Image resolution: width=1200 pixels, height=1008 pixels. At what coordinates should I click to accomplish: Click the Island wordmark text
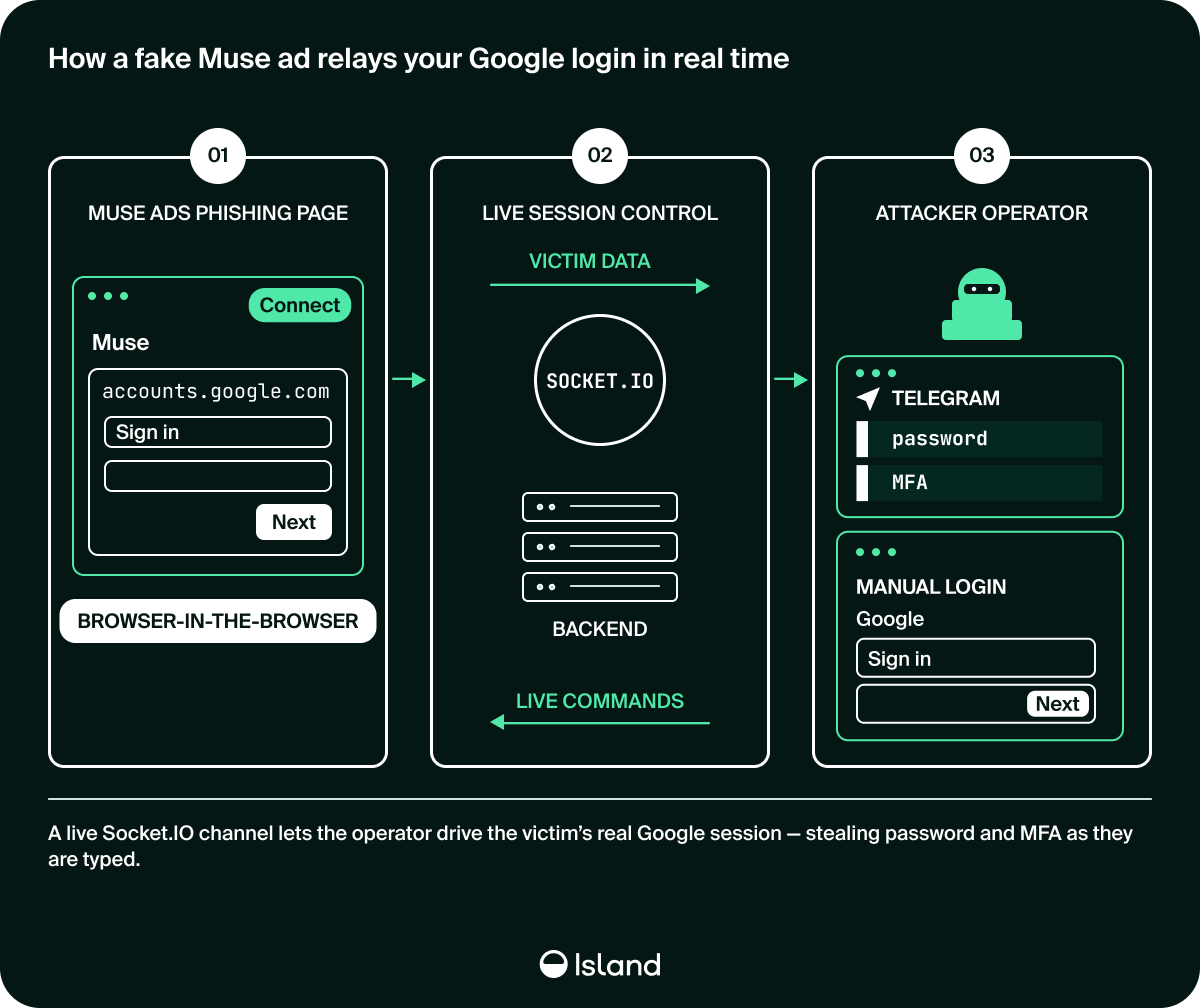[x=617, y=964]
